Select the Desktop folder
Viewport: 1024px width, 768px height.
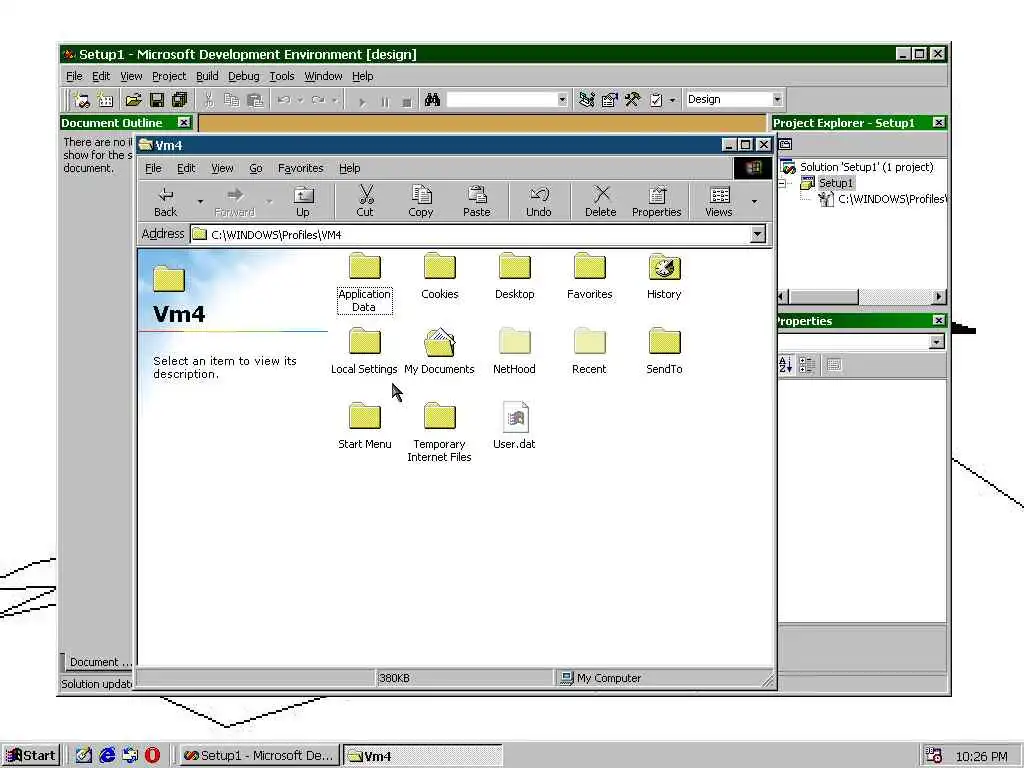(515, 276)
